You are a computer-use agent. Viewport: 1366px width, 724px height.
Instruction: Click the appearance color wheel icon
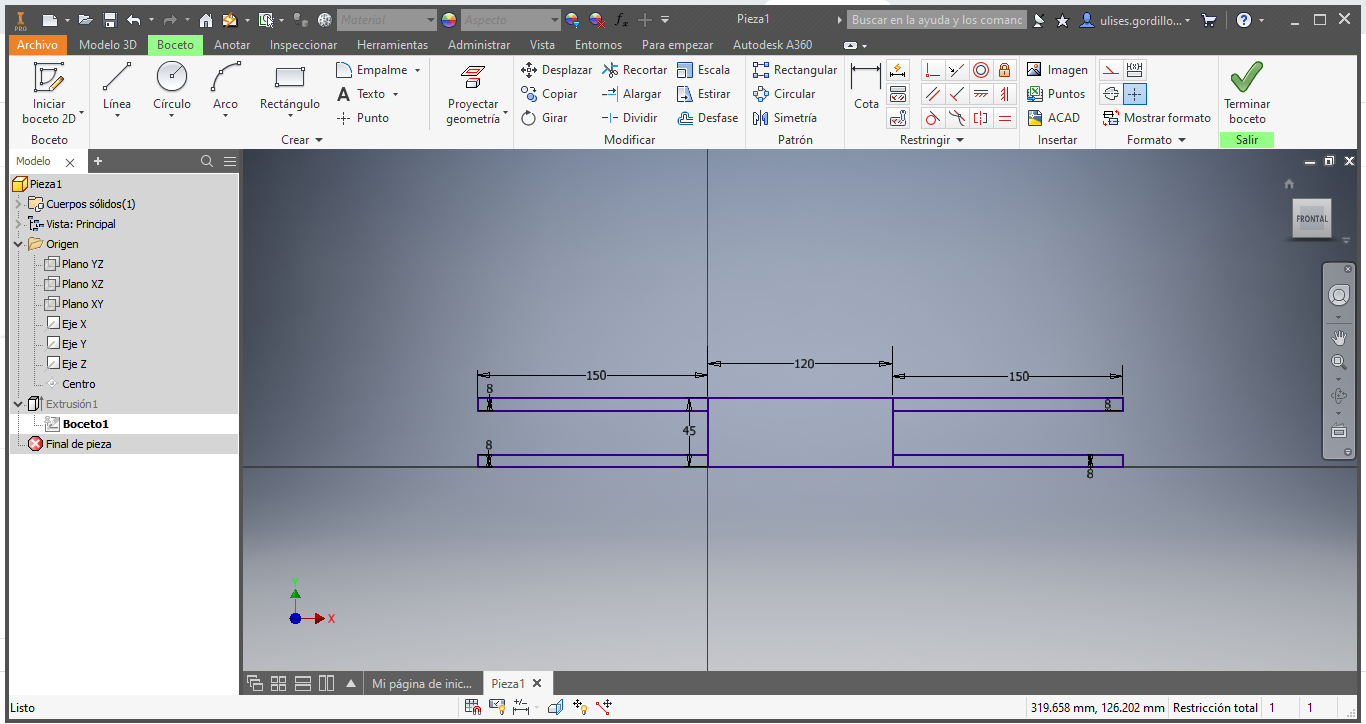coord(448,20)
